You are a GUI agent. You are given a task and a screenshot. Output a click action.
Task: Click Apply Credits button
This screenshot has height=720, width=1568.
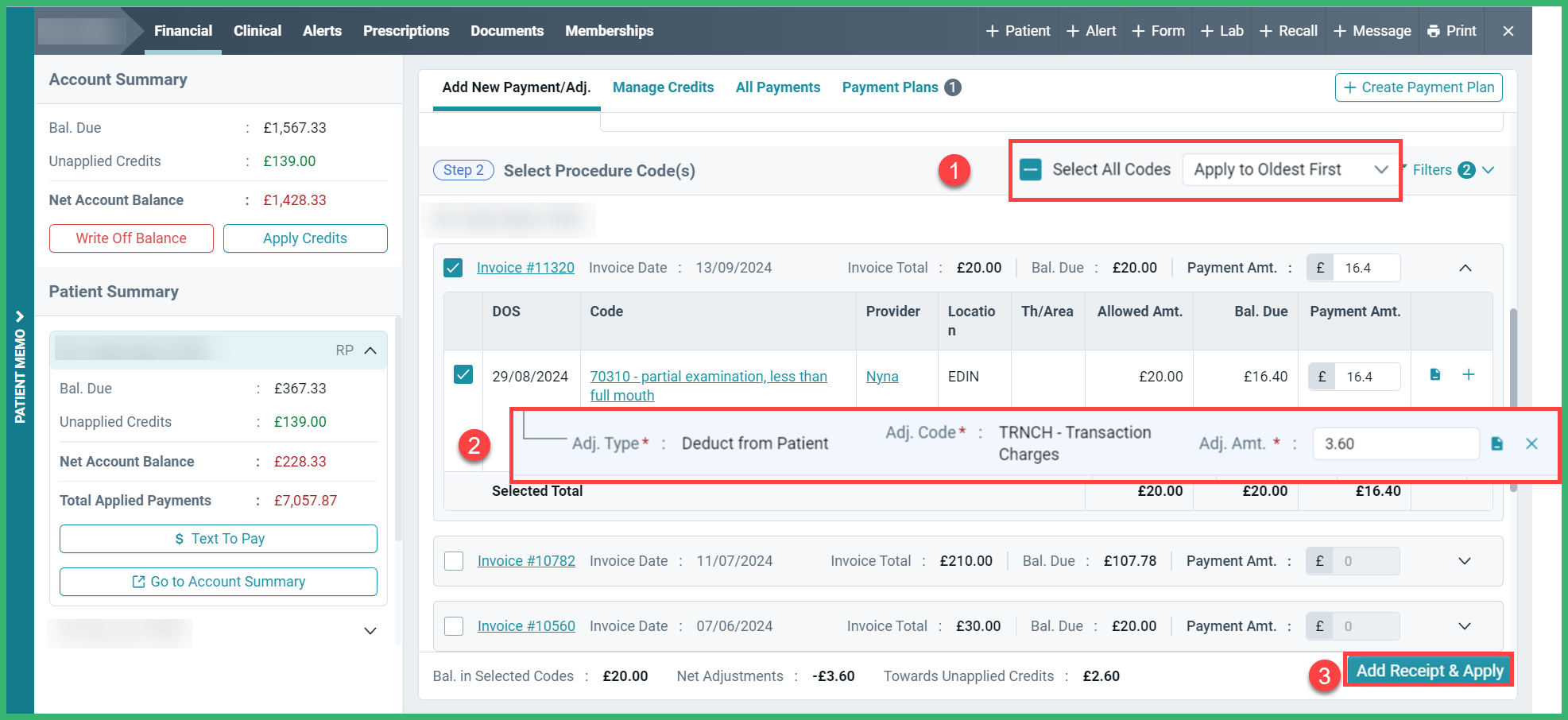point(305,238)
